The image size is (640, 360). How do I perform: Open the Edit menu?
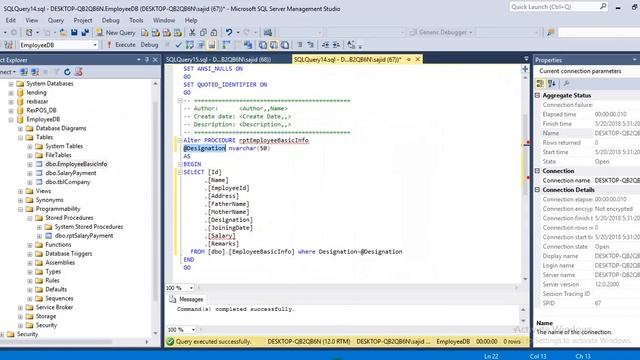tap(11, 20)
